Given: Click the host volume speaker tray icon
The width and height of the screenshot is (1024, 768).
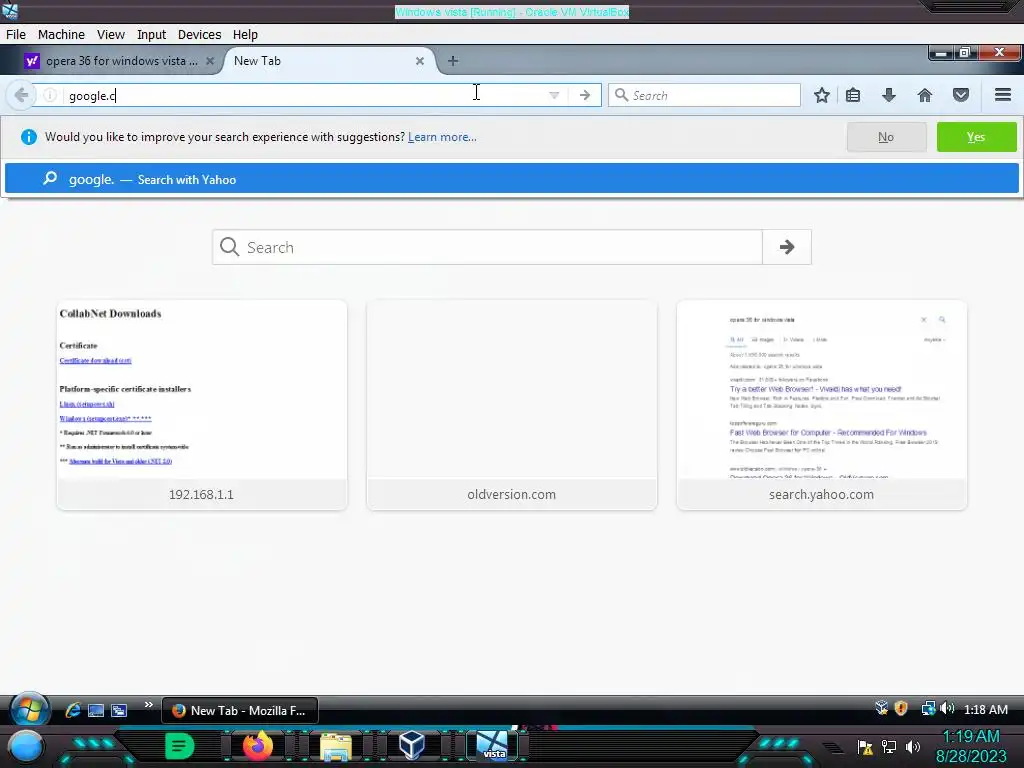Looking at the screenshot, I should 913,746.
